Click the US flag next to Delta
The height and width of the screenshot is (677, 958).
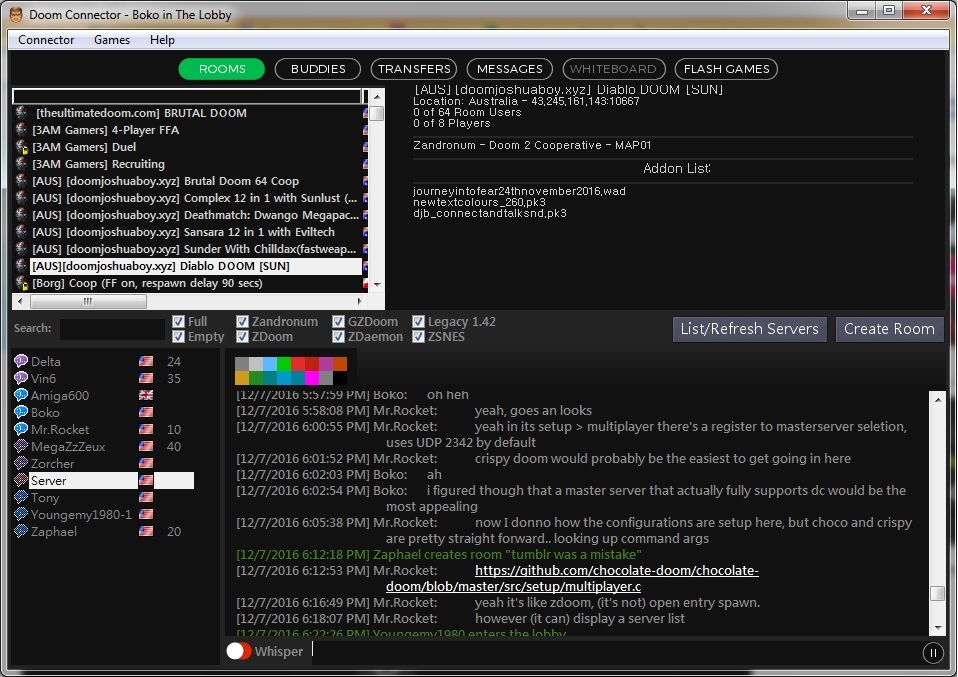click(x=146, y=361)
